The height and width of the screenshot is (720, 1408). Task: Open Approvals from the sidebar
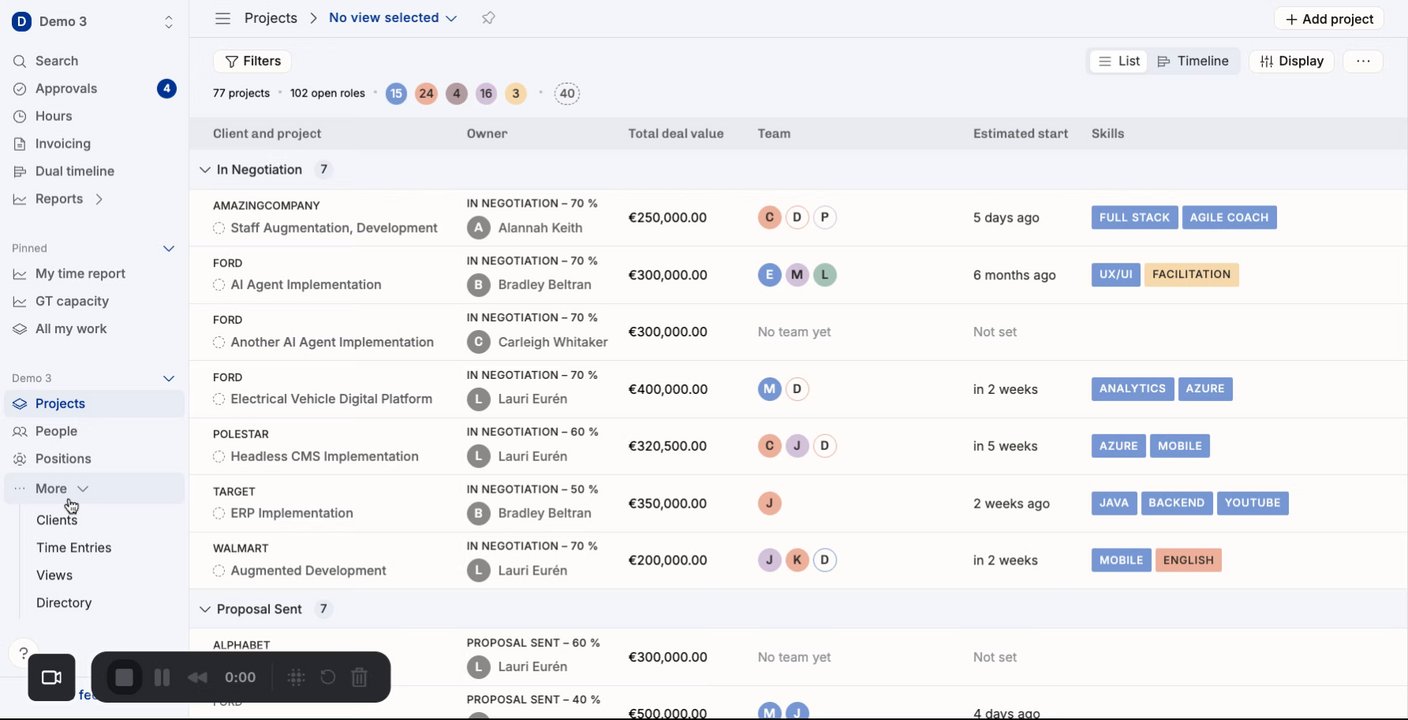pos(66,89)
